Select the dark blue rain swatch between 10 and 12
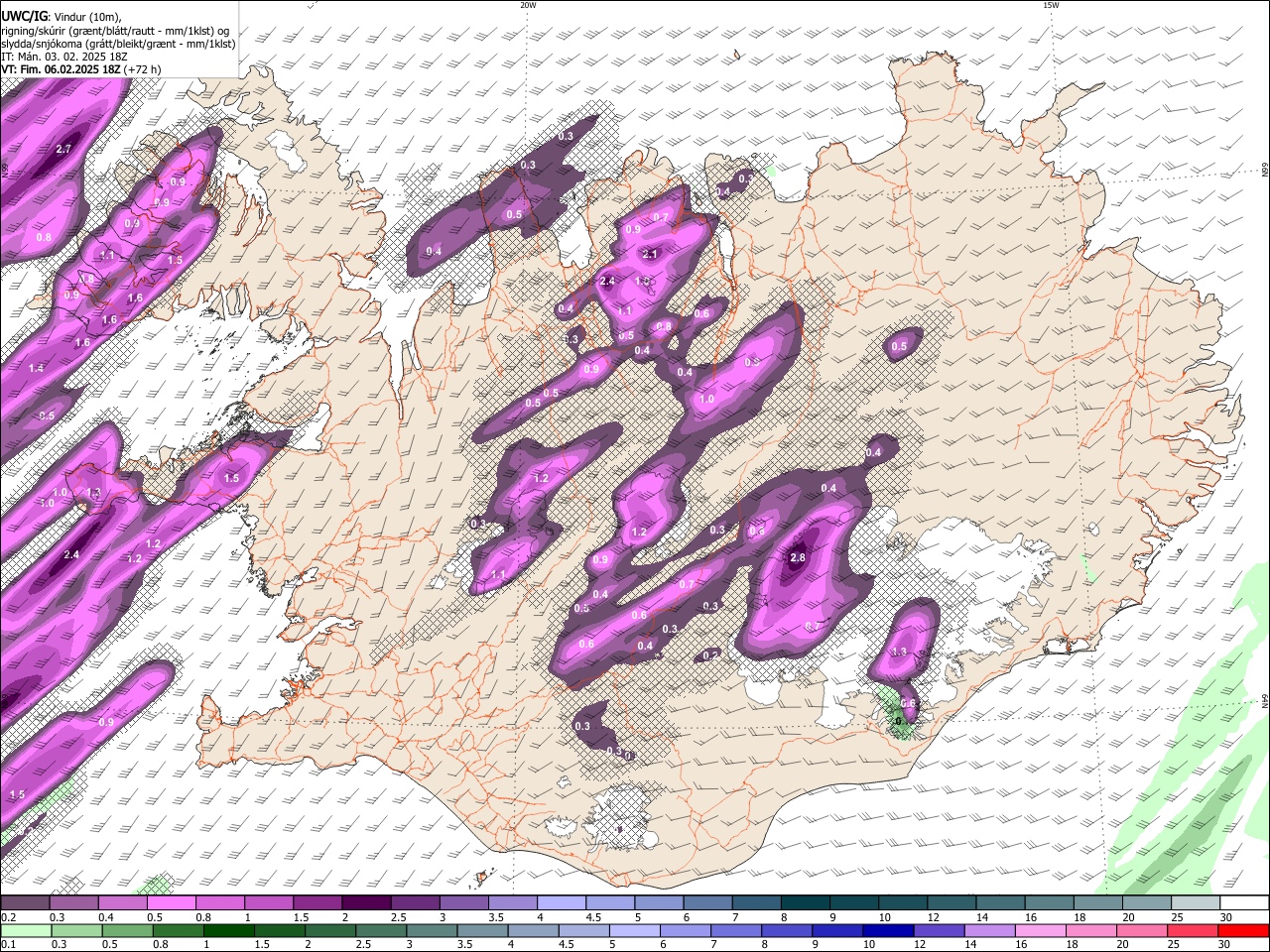The image size is (1270, 952). pyautogui.click(x=886, y=930)
